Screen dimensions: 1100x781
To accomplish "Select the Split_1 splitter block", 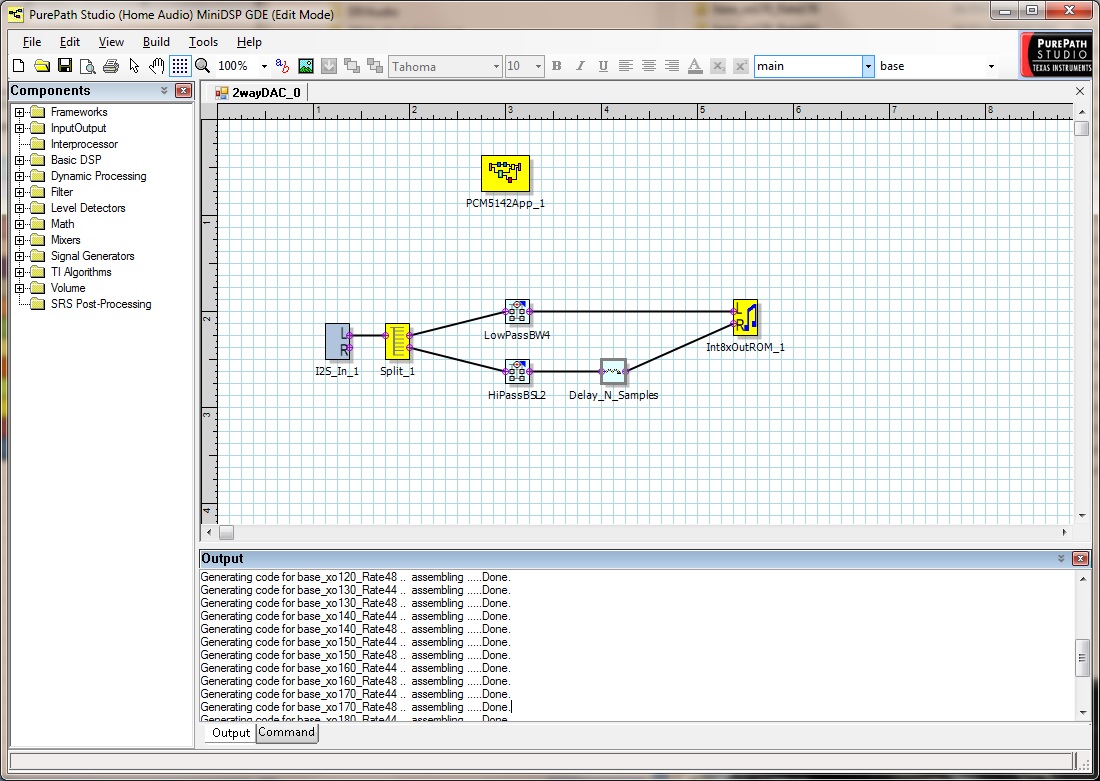I will click(397, 341).
